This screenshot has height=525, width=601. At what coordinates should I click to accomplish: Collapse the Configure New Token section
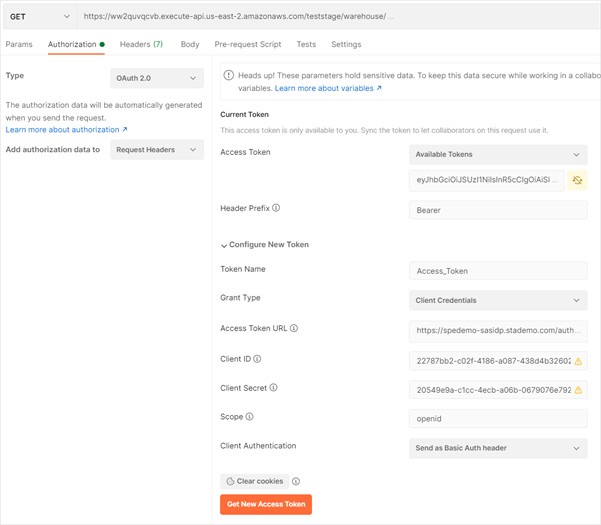point(224,245)
